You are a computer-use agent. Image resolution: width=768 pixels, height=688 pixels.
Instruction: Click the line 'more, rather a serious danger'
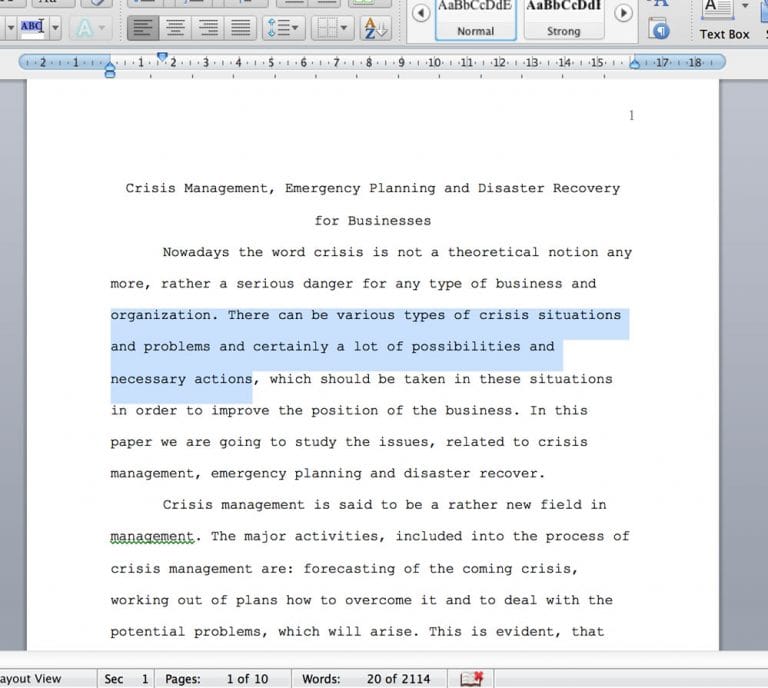(x=353, y=284)
